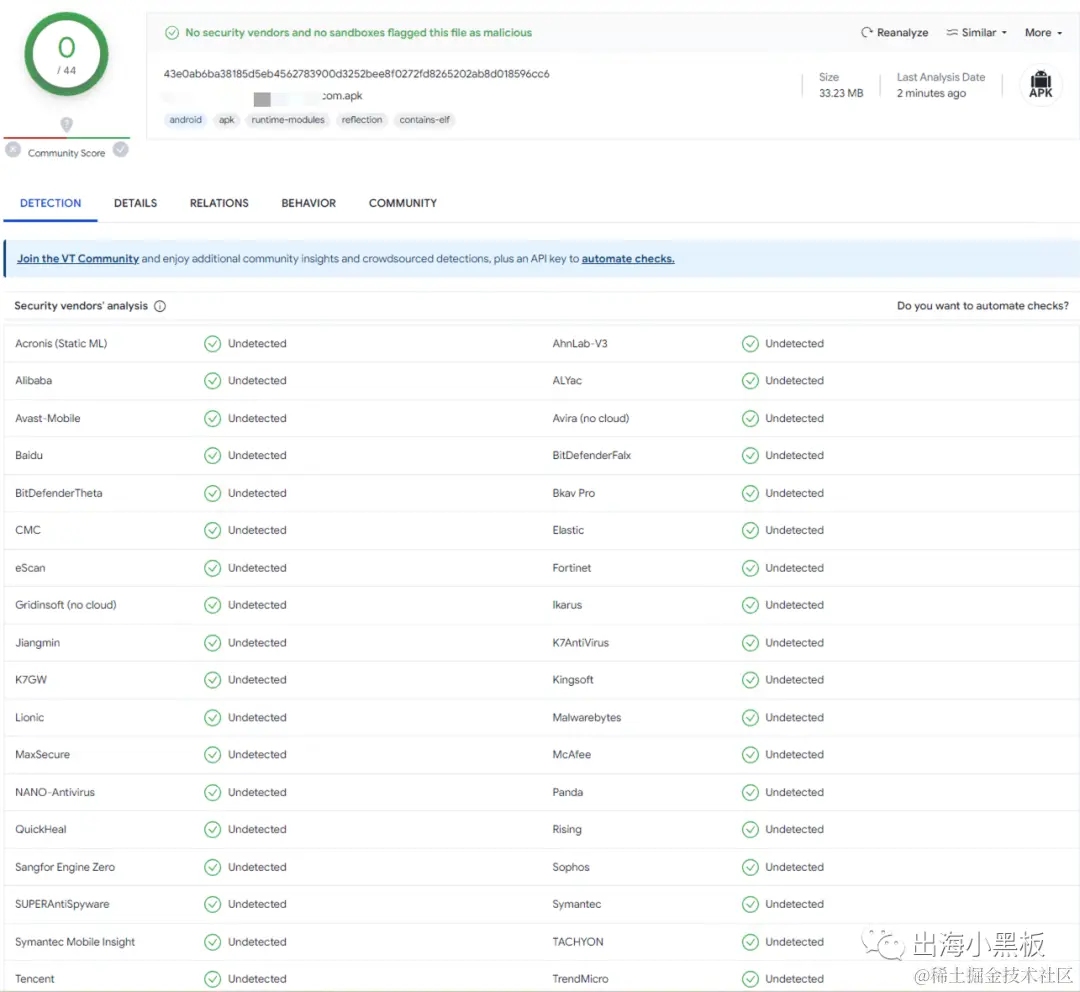The height and width of the screenshot is (992, 1080).
Task: Click the Fortinet undetected check icon
Action: click(750, 568)
